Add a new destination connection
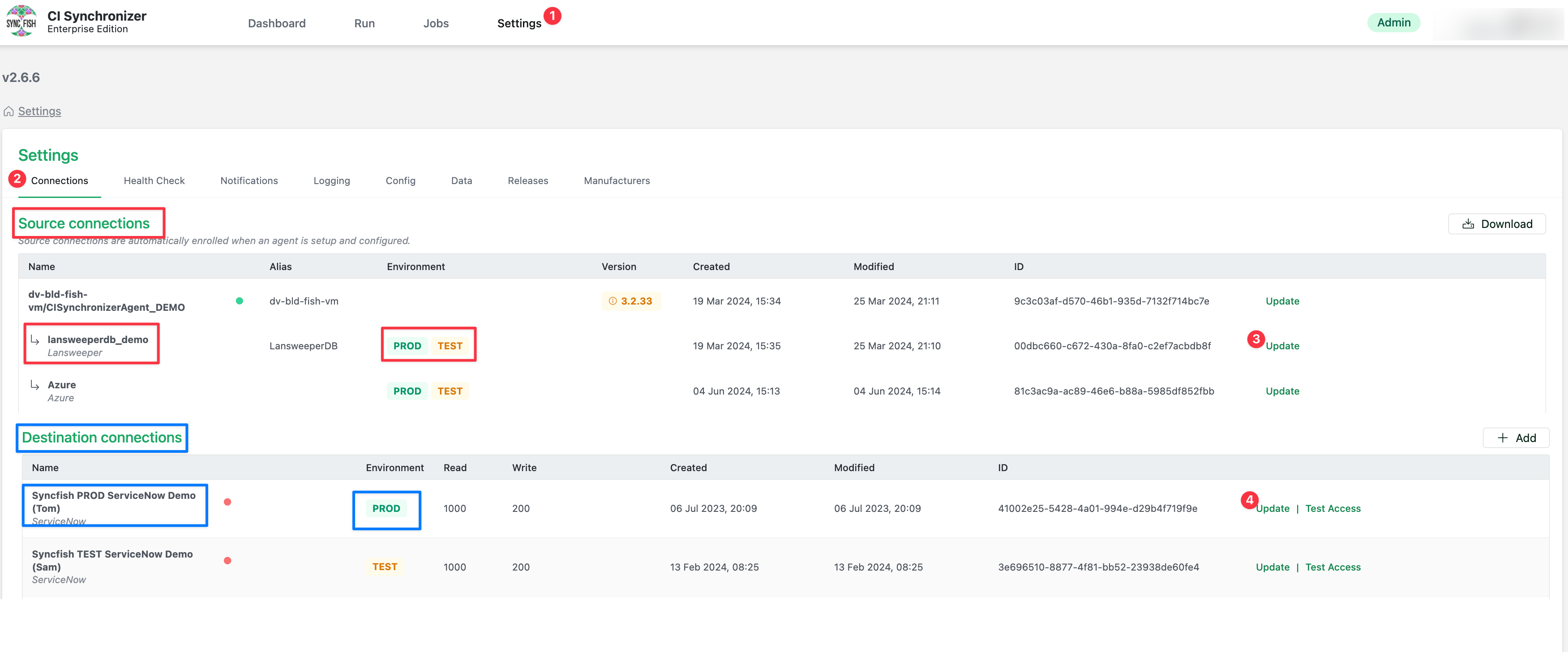 click(1516, 438)
